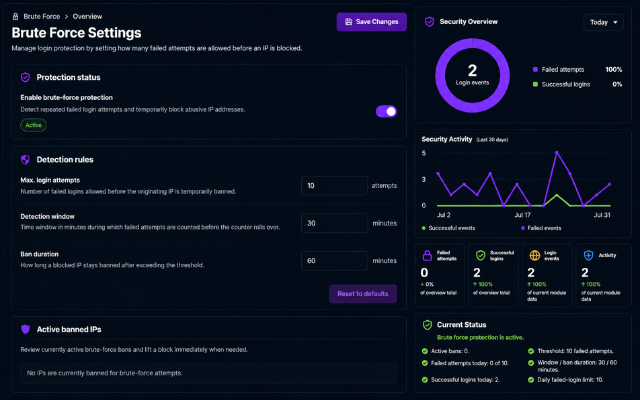640x400 pixels.
Task: Click the purple Failed events chart legend dot
Action: coord(523,228)
